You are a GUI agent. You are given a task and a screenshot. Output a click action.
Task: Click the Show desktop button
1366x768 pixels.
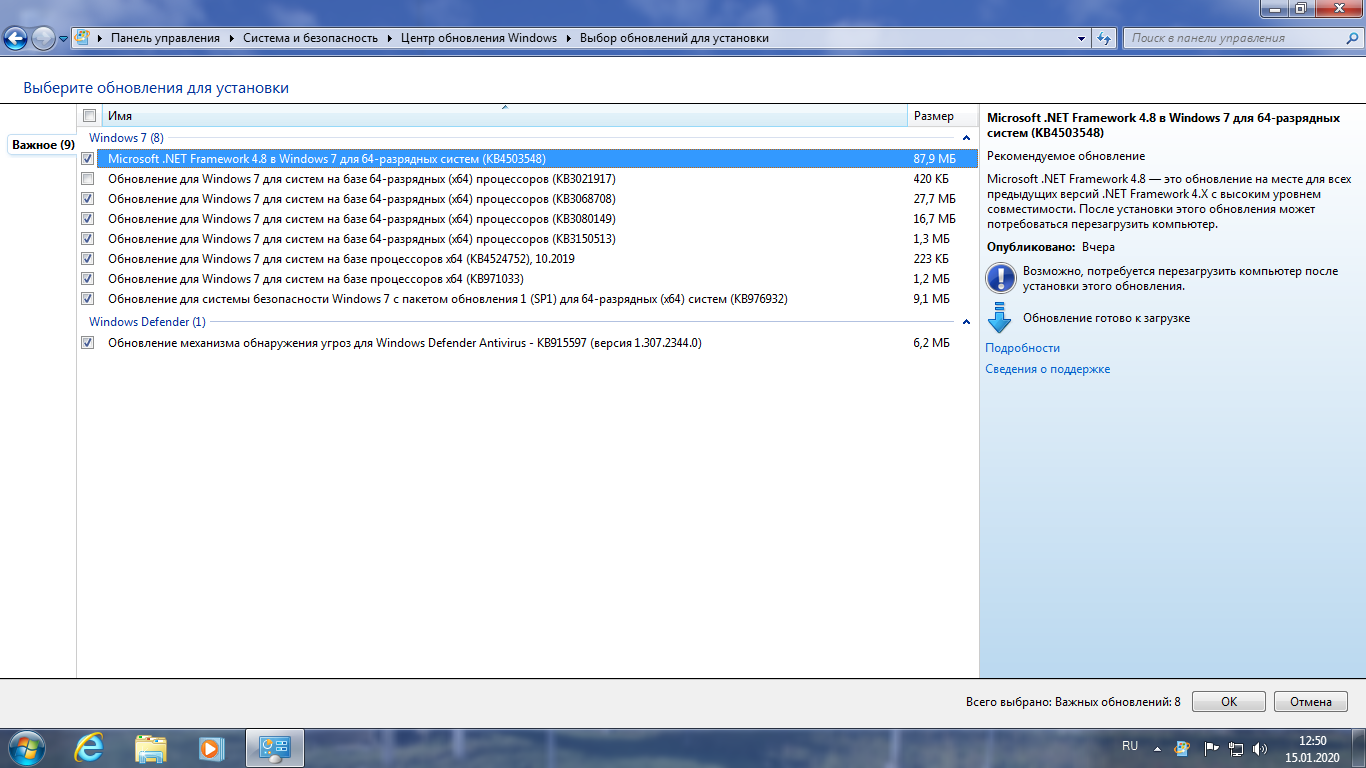[x=1358, y=748]
